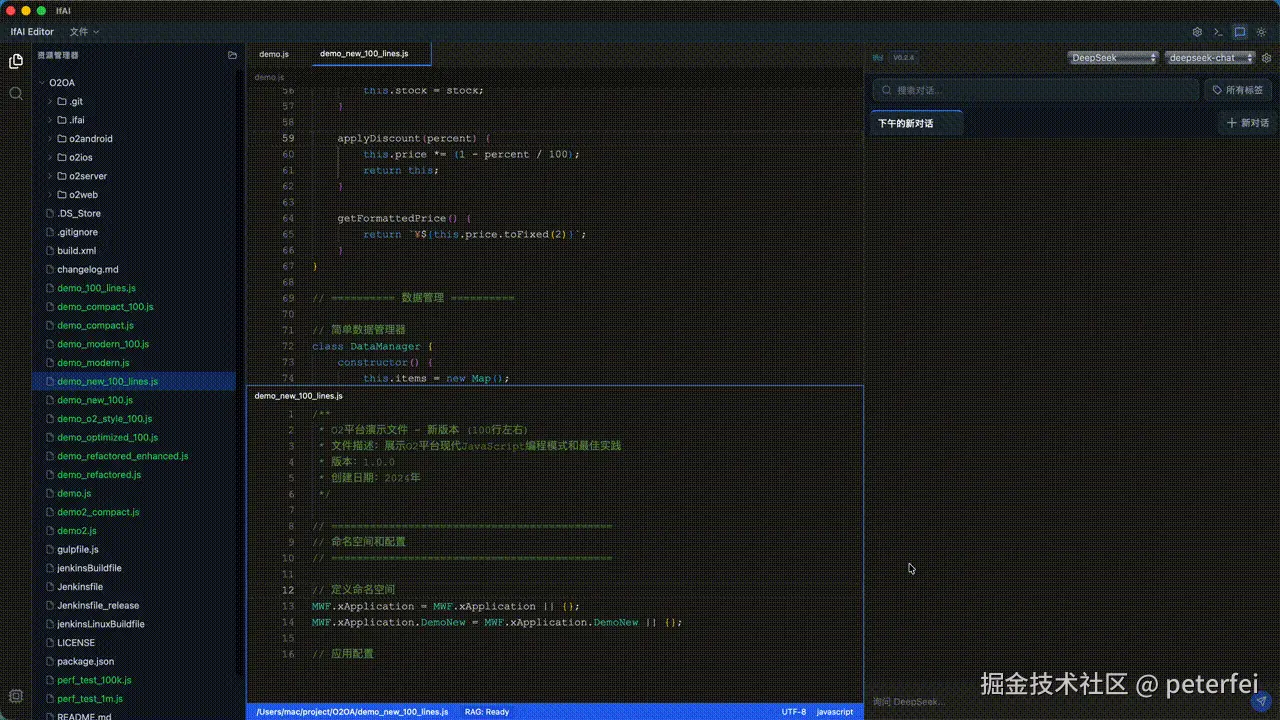Click the open folder icon in 资源管理器 header
The width and height of the screenshot is (1280, 720).
pos(231,56)
